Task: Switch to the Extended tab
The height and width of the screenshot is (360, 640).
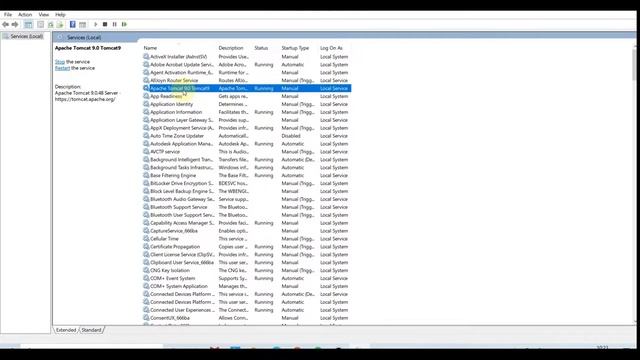Action: (x=66, y=330)
